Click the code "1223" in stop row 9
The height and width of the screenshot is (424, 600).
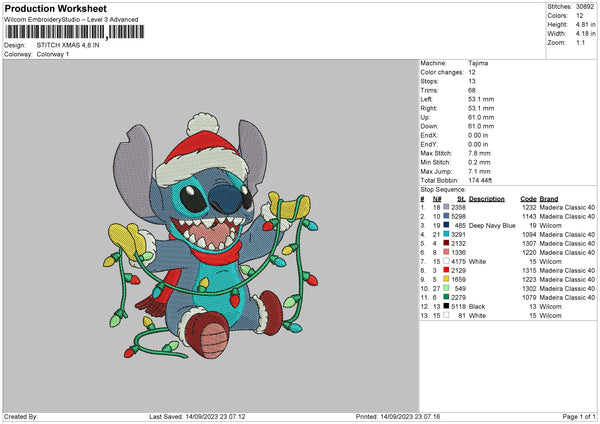click(x=529, y=279)
